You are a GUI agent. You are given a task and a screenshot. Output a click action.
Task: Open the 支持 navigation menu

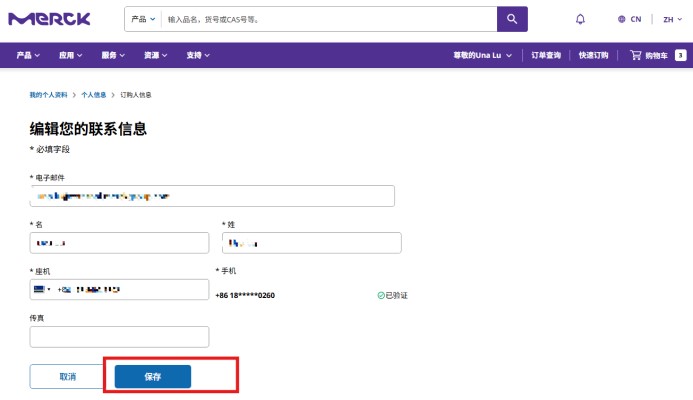click(197, 55)
